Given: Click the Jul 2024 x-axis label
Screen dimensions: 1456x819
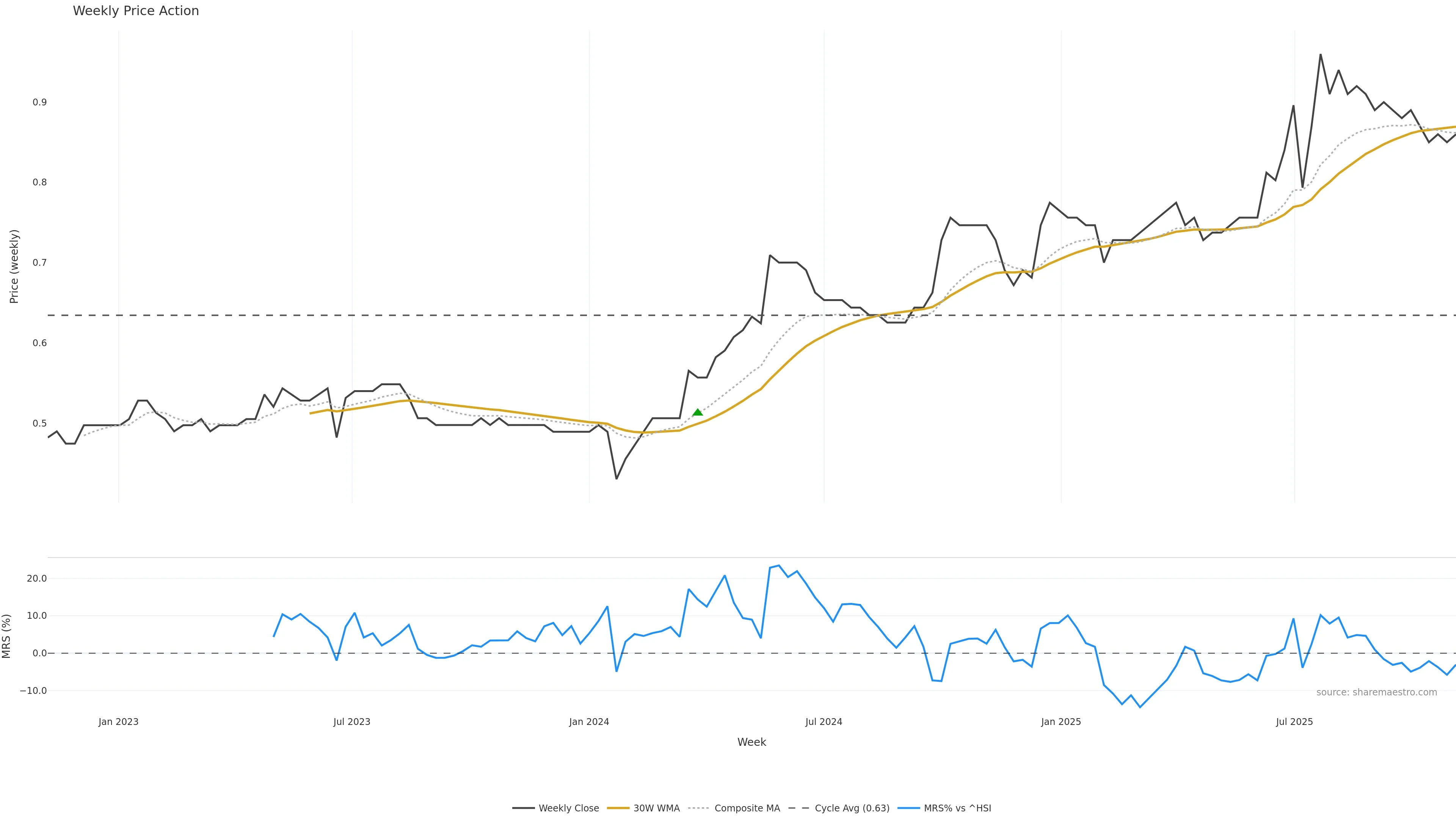Looking at the screenshot, I should pyautogui.click(x=824, y=722).
